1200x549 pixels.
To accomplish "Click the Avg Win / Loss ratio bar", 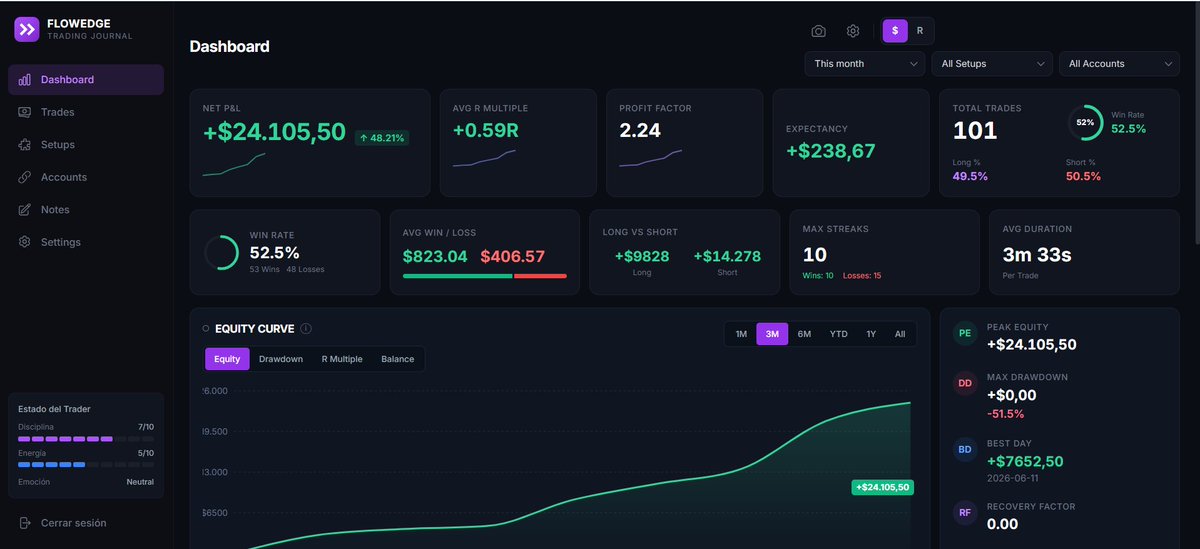I will click(x=485, y=276).
